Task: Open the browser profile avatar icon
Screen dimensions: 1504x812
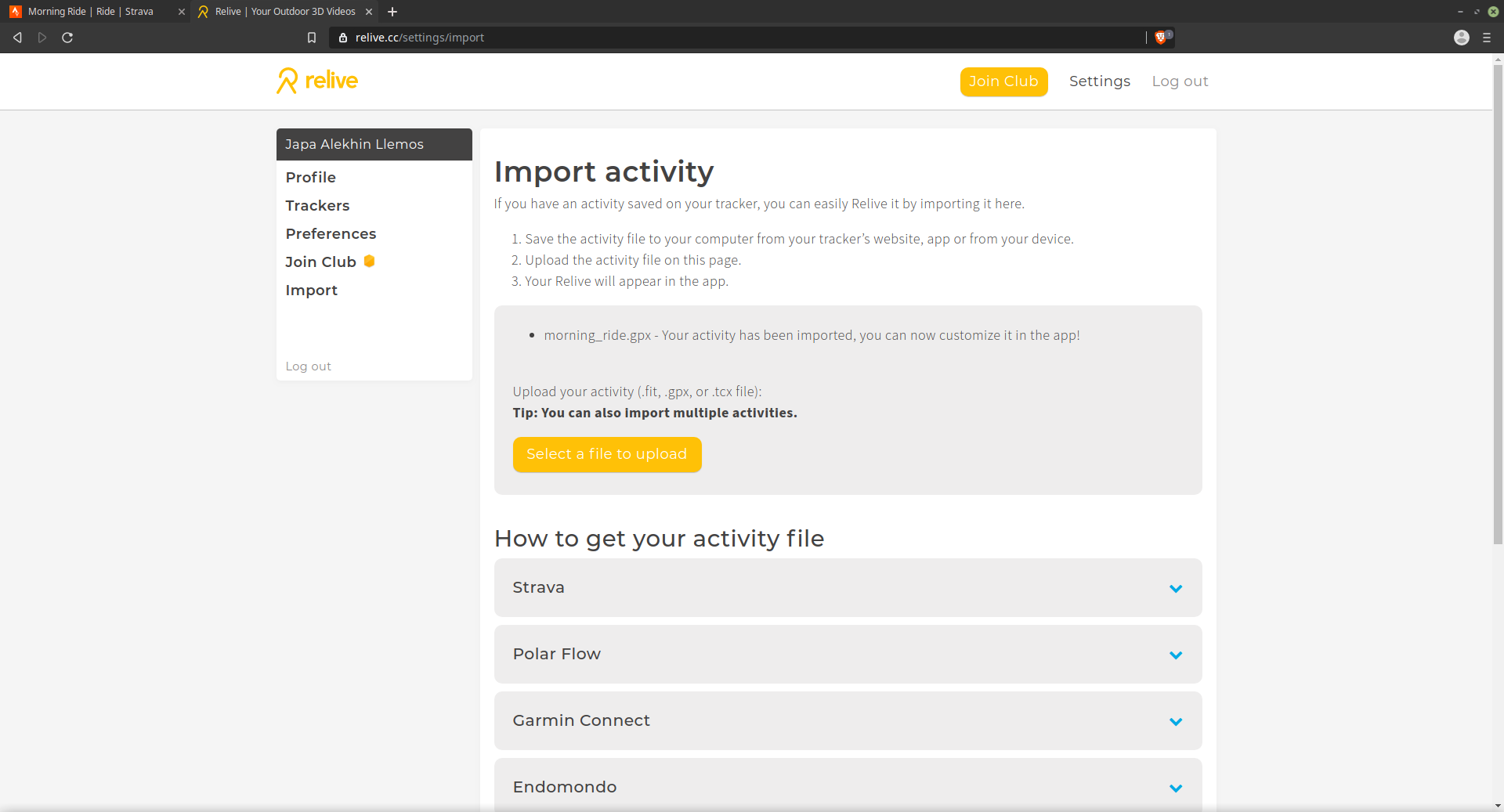Action: [x=1461, y=38]
